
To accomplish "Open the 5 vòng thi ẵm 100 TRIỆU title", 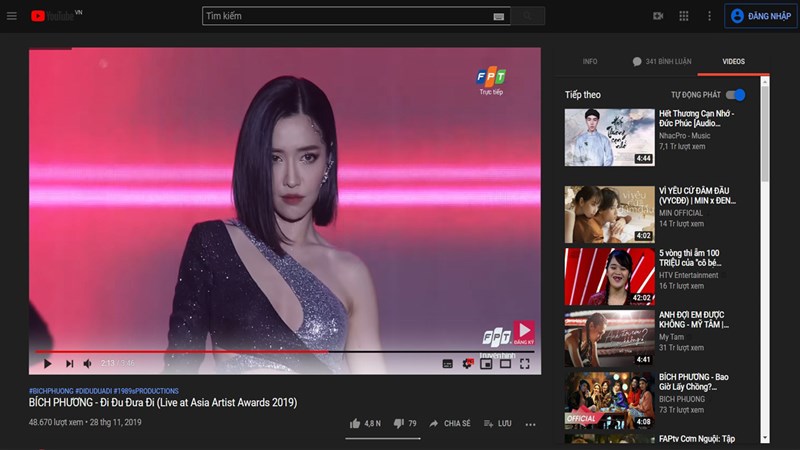I will click(690, 258).
